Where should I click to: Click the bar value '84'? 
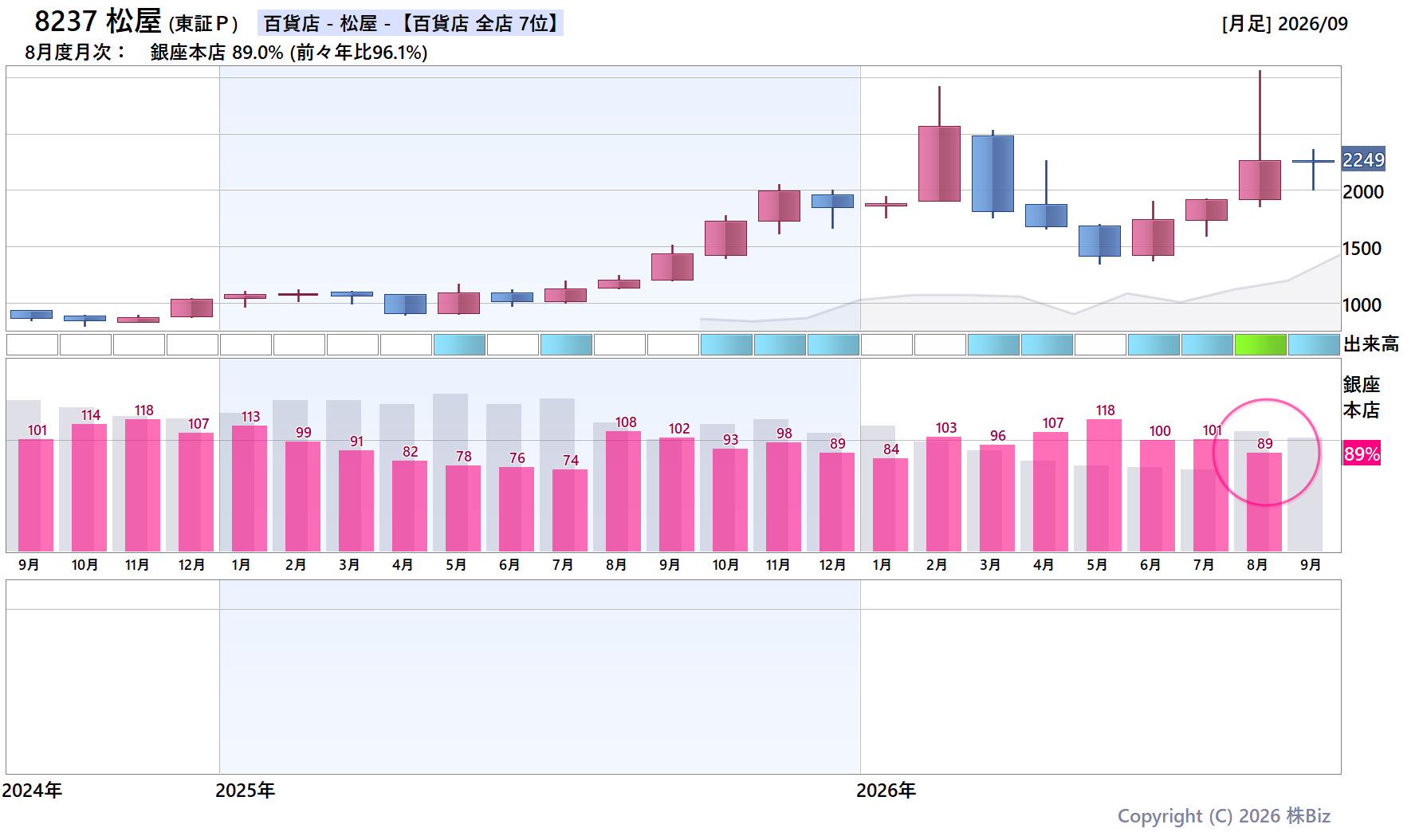point(891,449)
